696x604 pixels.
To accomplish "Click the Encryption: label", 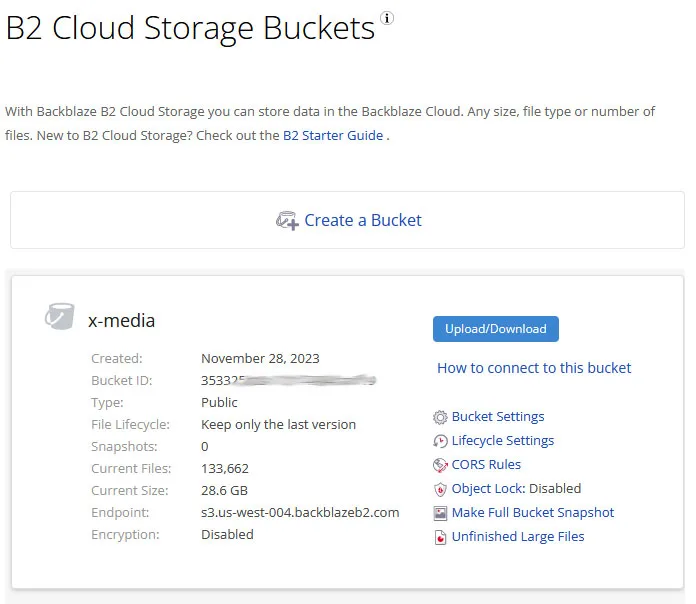I will tap(125, 535).
